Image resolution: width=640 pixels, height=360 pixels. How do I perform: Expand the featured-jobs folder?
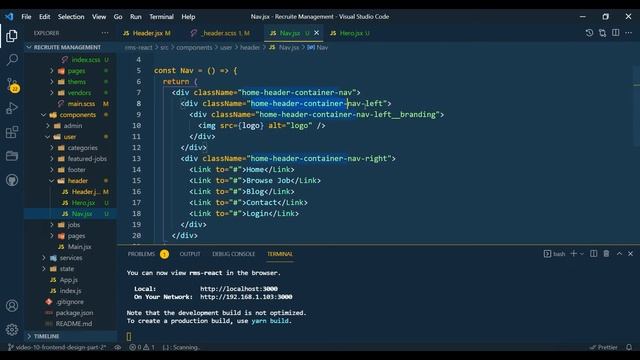point(87,159)
